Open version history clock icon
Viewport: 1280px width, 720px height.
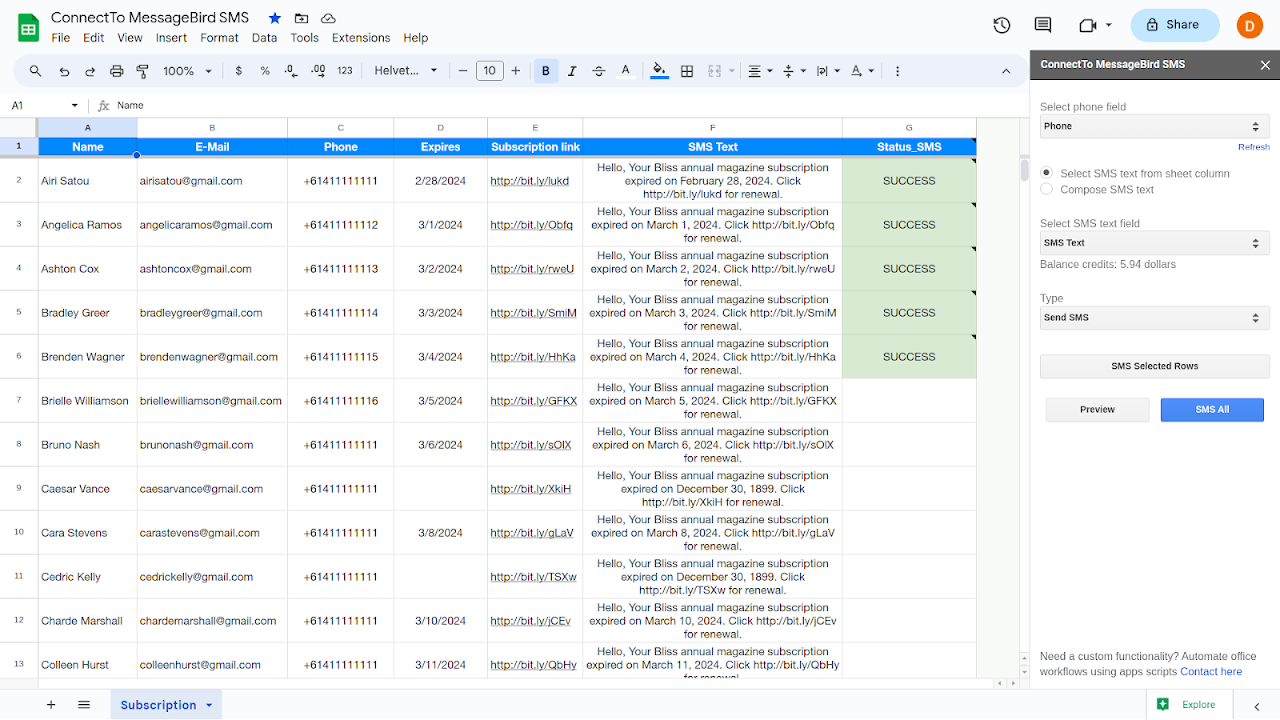point(1002,25)
